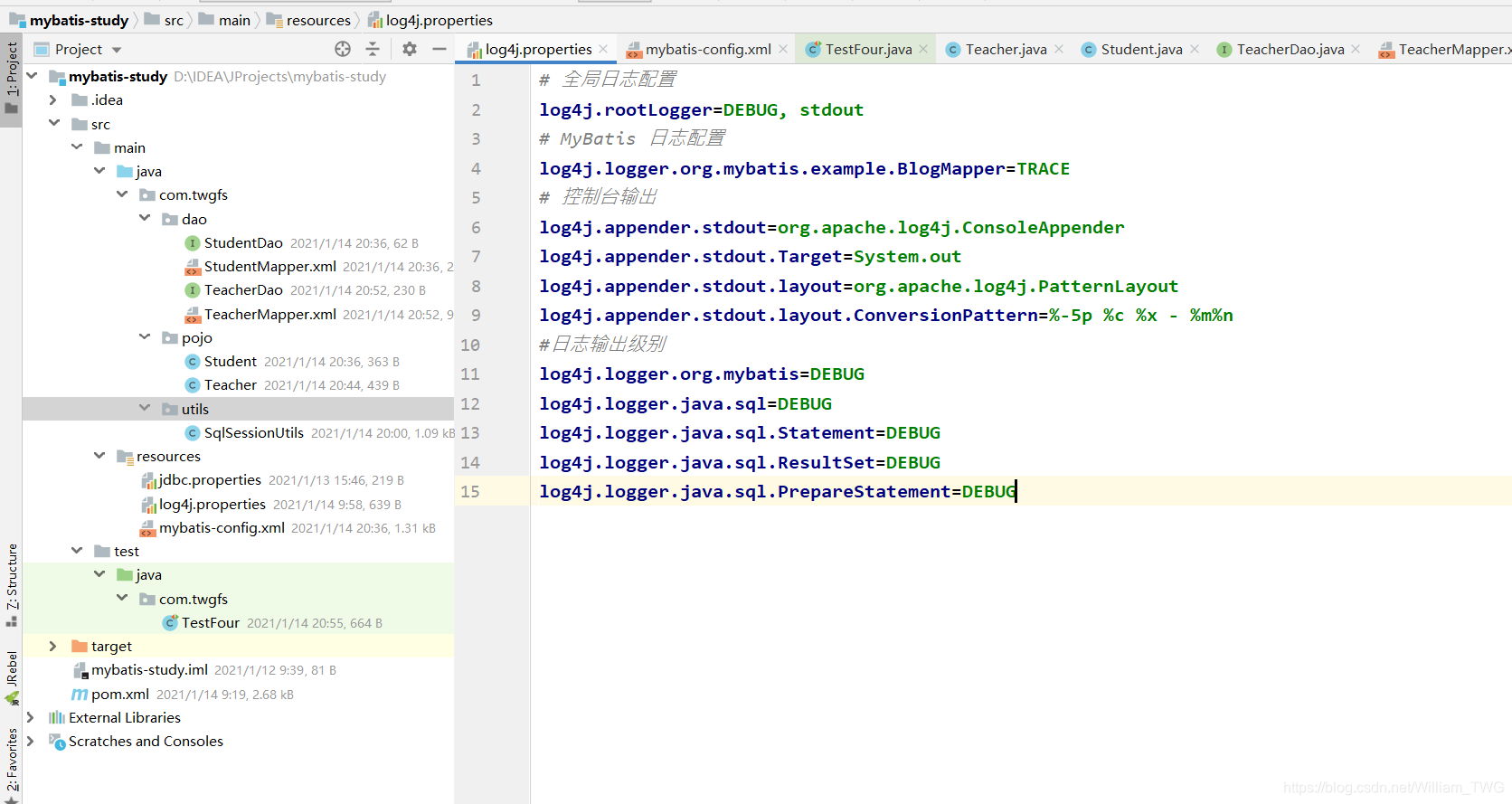
Task: Switch to Teacher.java editor tab
Action: 1006,49
